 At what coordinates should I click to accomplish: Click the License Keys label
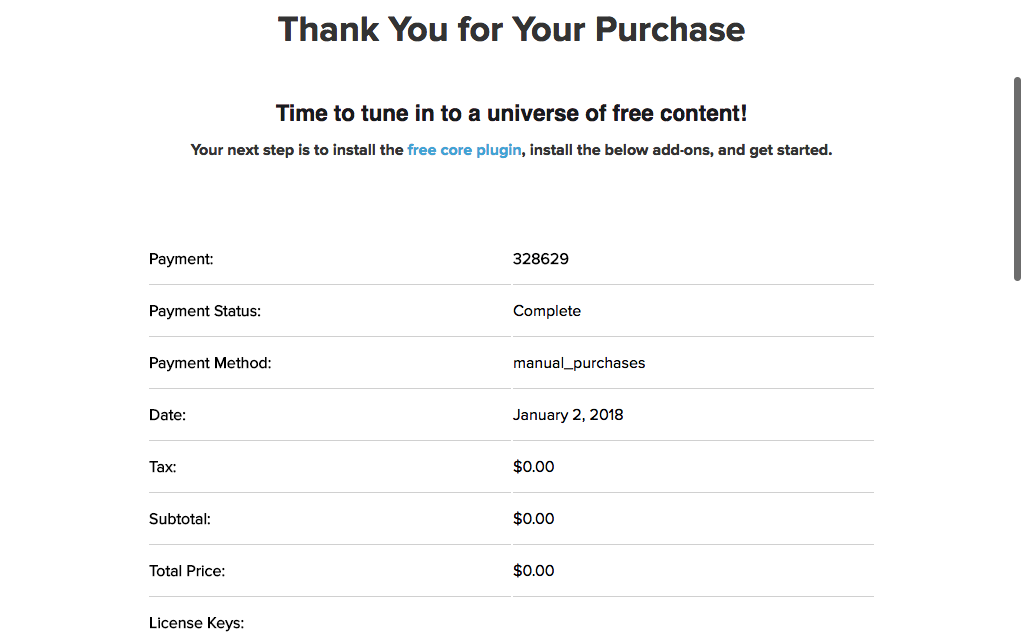(x=196, y=622)
